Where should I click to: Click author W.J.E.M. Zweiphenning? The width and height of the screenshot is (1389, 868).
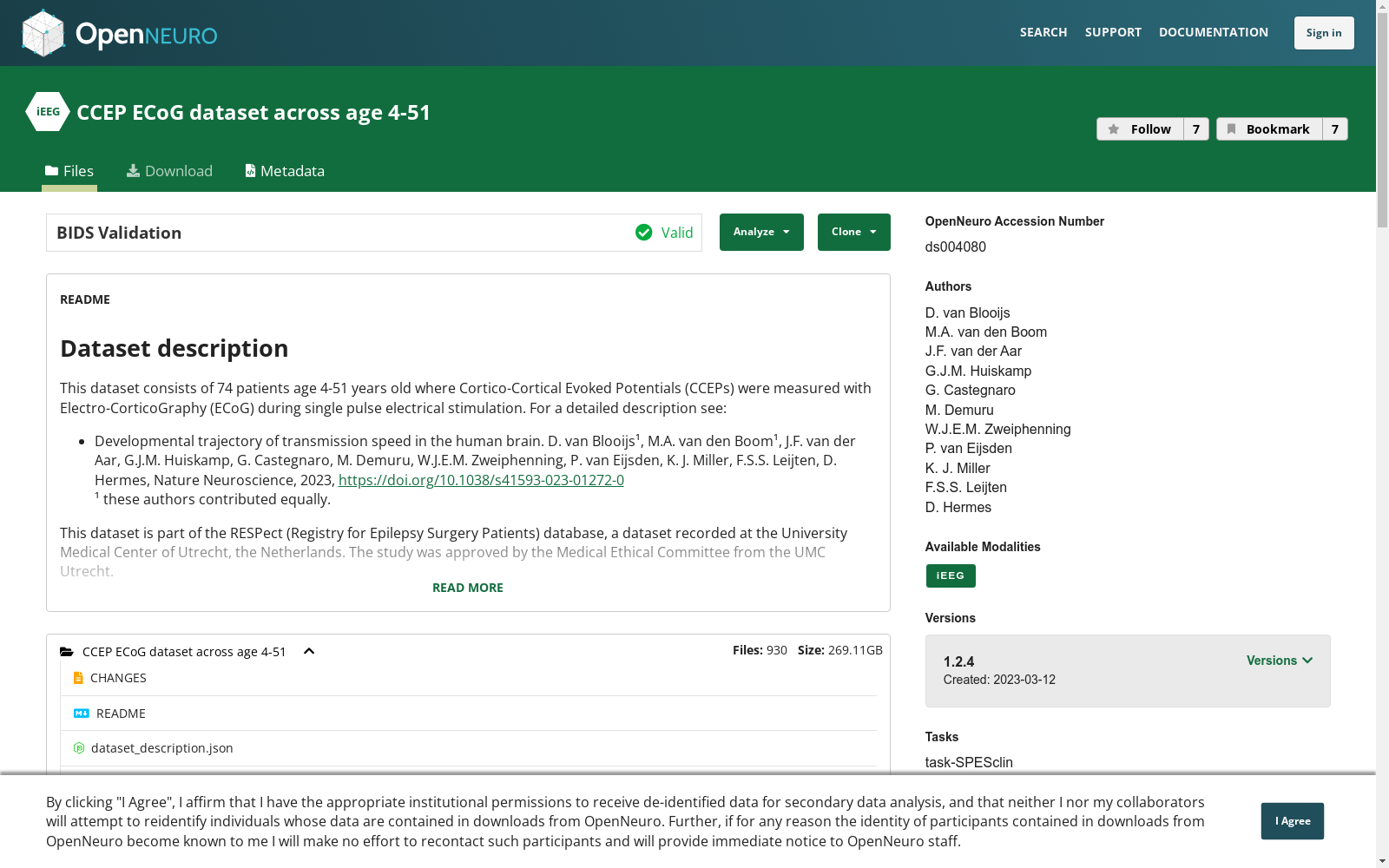(998, 429)
